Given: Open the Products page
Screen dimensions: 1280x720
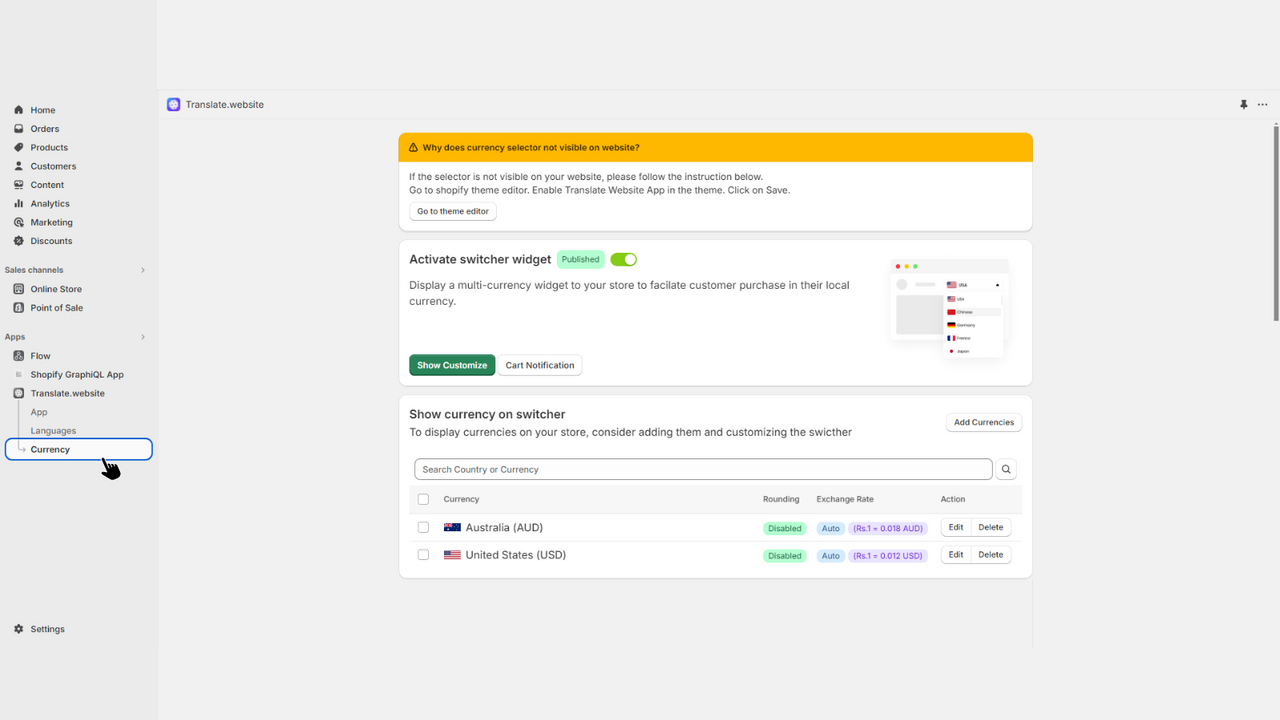Looking at the screenshot, I should click(49, 147).
